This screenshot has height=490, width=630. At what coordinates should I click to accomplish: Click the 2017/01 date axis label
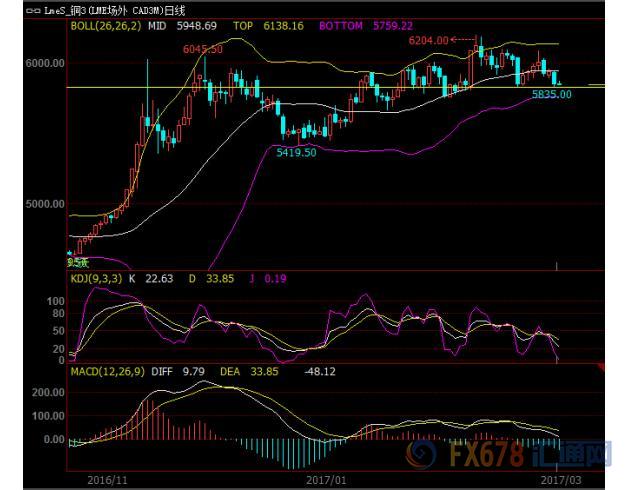pyautogui.click(x=326, y=480)
